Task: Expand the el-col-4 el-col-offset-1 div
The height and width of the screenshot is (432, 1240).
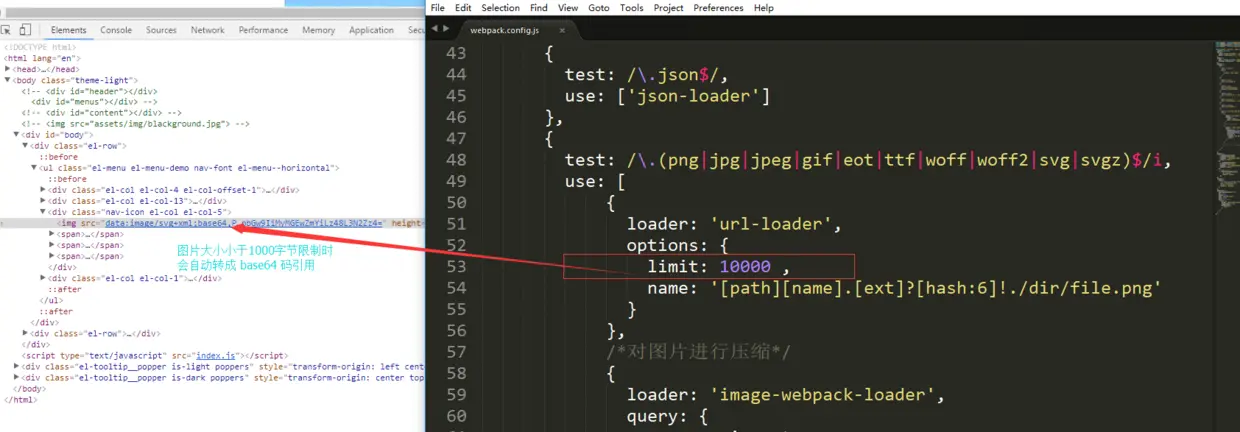Action: (43, 190)
